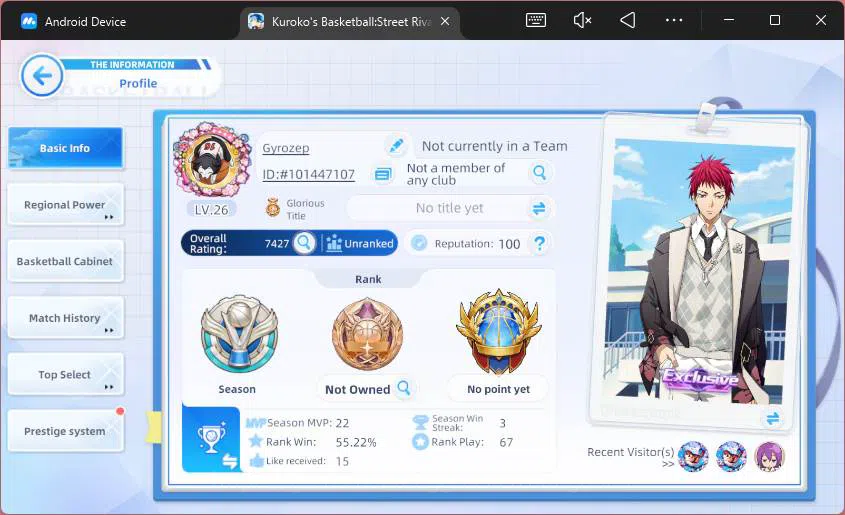Open the Match History tab
Viewport: 845px width, 515px height.
[x=65, y=318]
